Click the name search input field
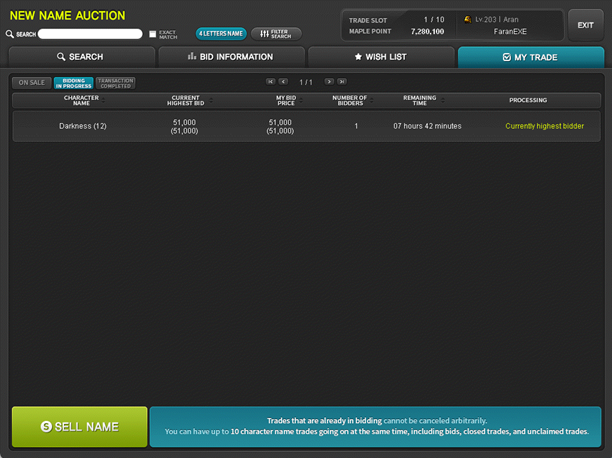This screenshot has height=458, width=612. coord(90,34)
